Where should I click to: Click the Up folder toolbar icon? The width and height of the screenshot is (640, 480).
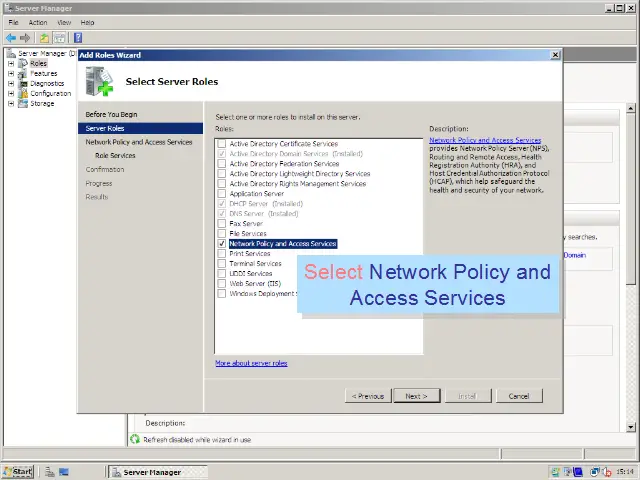44,38
